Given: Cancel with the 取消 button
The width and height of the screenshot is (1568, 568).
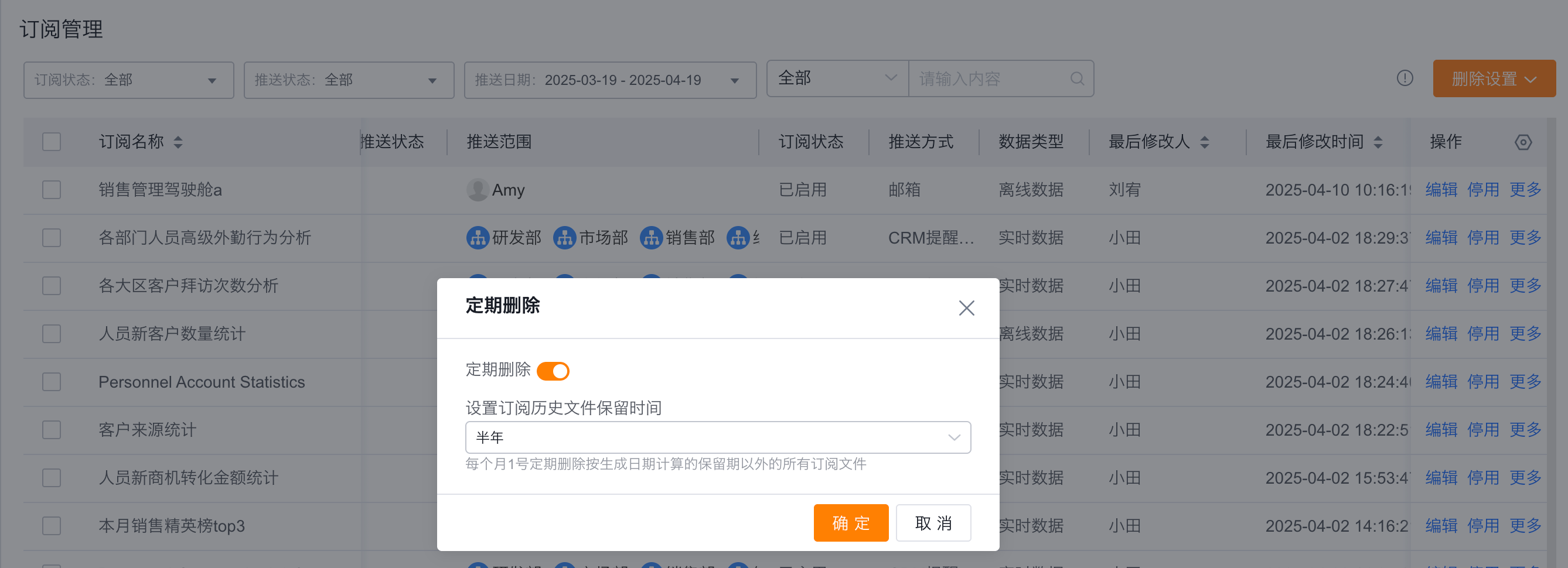Looking at the screenshot, I should 933,522.
